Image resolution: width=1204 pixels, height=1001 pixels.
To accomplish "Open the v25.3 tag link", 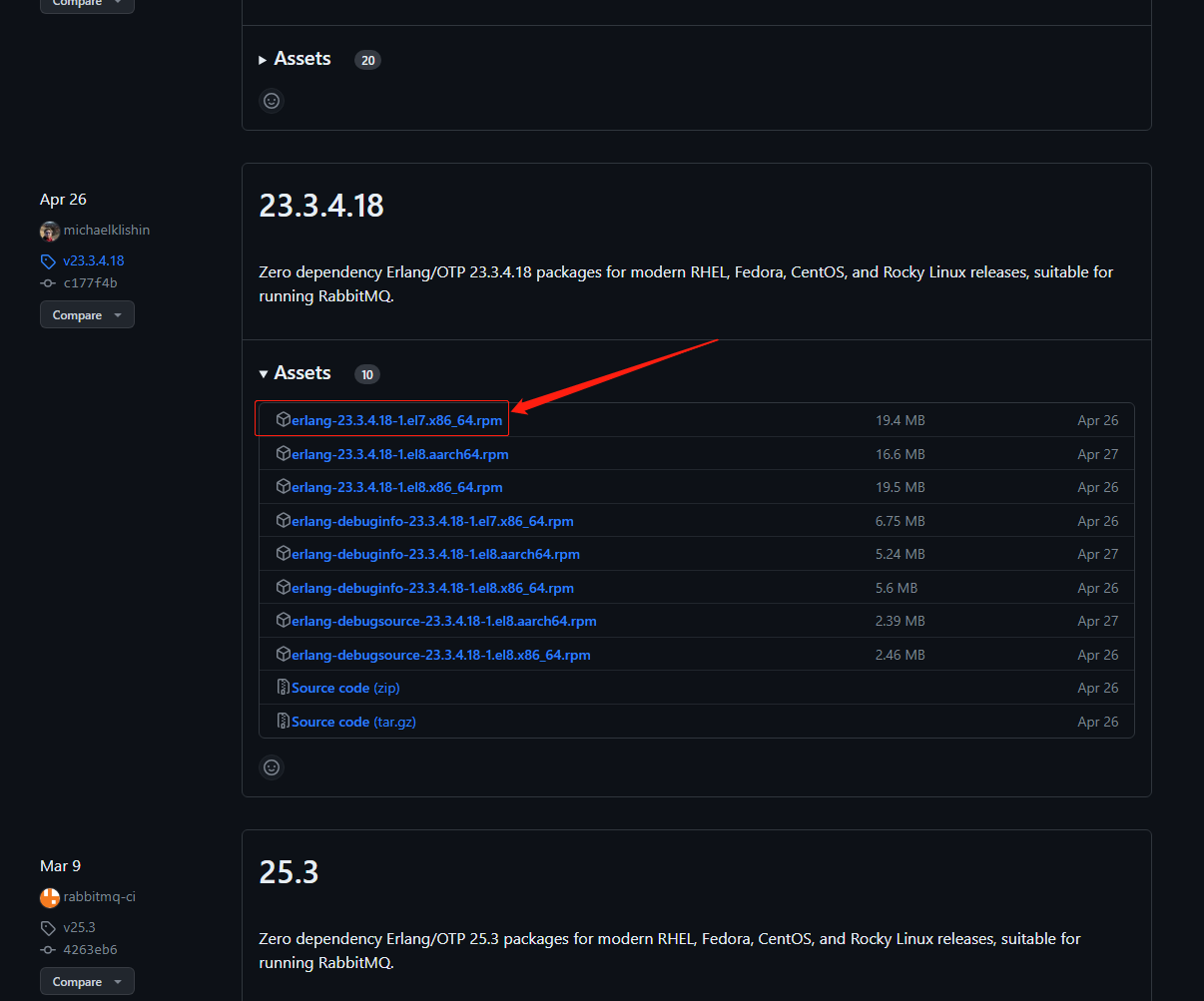I will click(79, 927).
